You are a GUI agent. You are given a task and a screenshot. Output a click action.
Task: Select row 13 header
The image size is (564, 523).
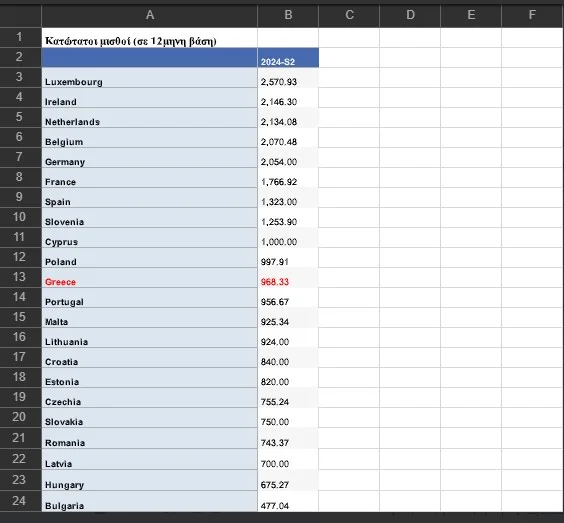pos(21,277)
